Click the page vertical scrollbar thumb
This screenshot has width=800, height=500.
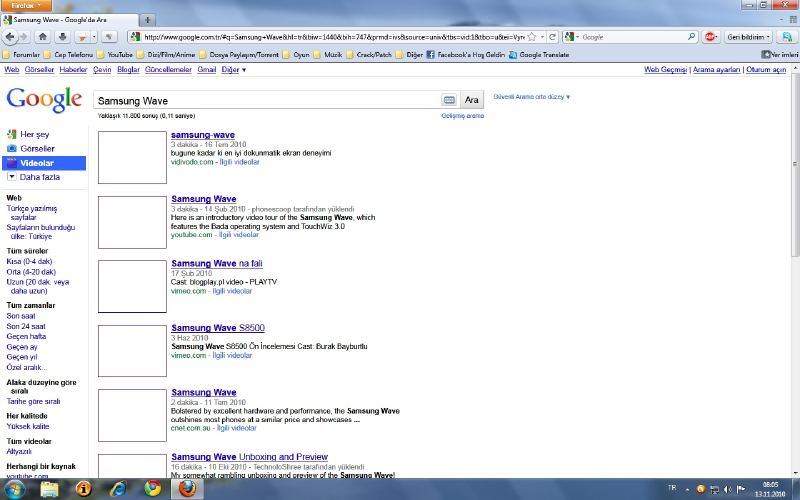[x=795, y=164]
